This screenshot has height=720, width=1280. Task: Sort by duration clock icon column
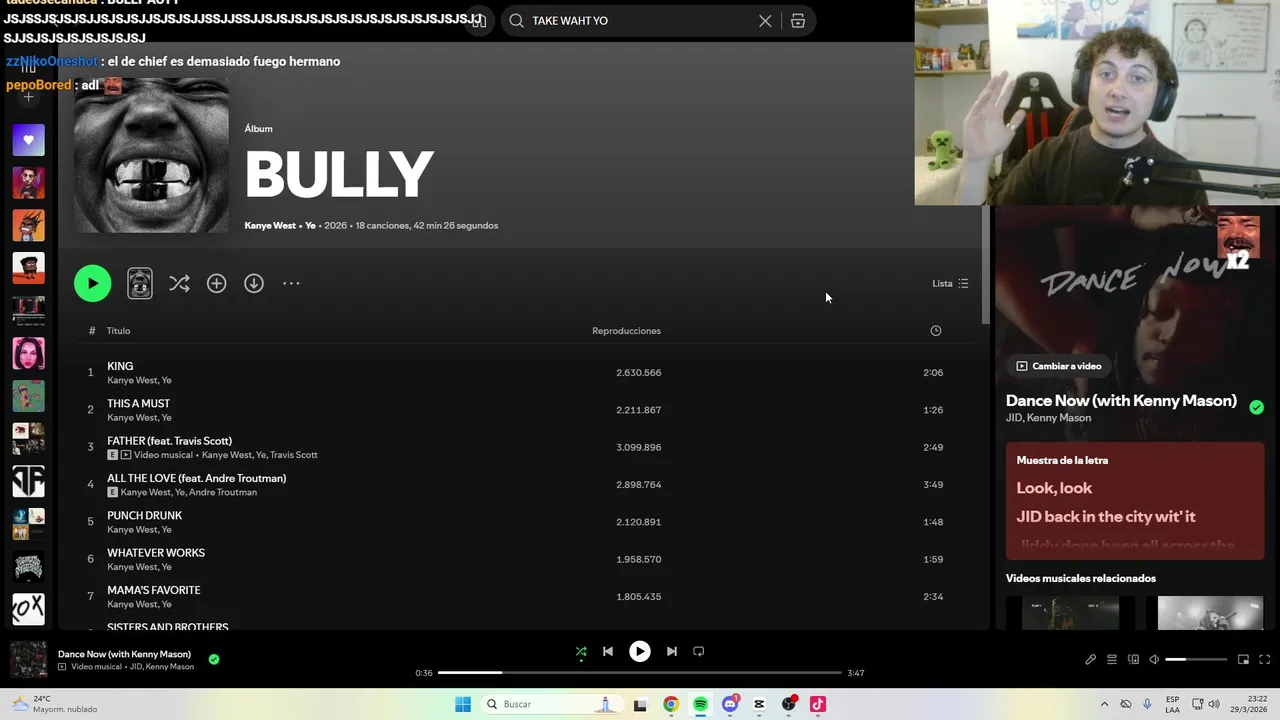936,331
